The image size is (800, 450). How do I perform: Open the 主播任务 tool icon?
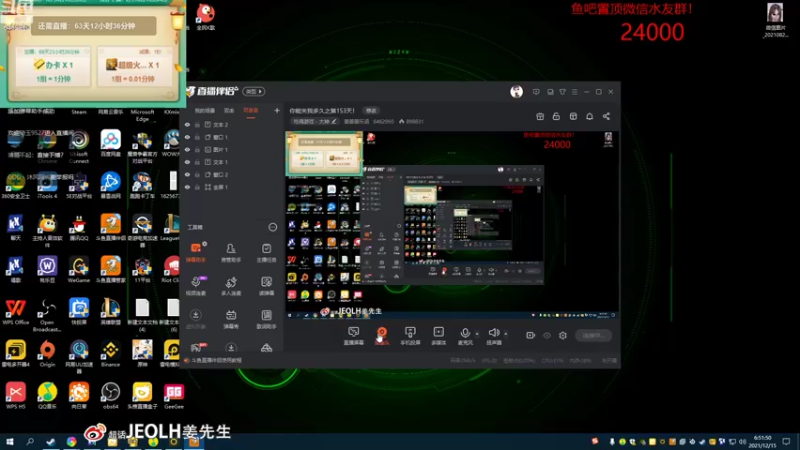point(266,252)
